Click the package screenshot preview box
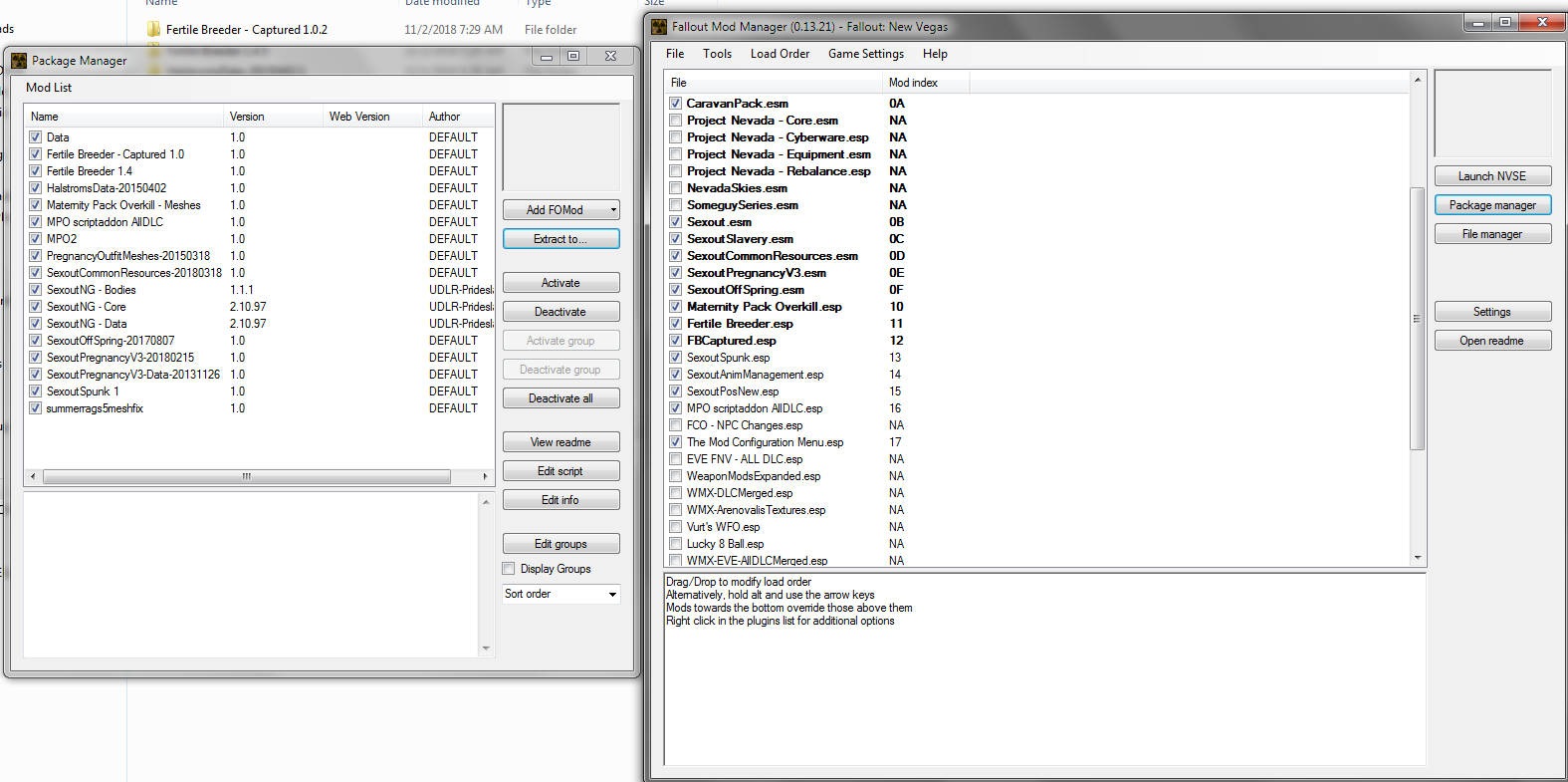Viewport: 1568px width, 782px height. 561,147
